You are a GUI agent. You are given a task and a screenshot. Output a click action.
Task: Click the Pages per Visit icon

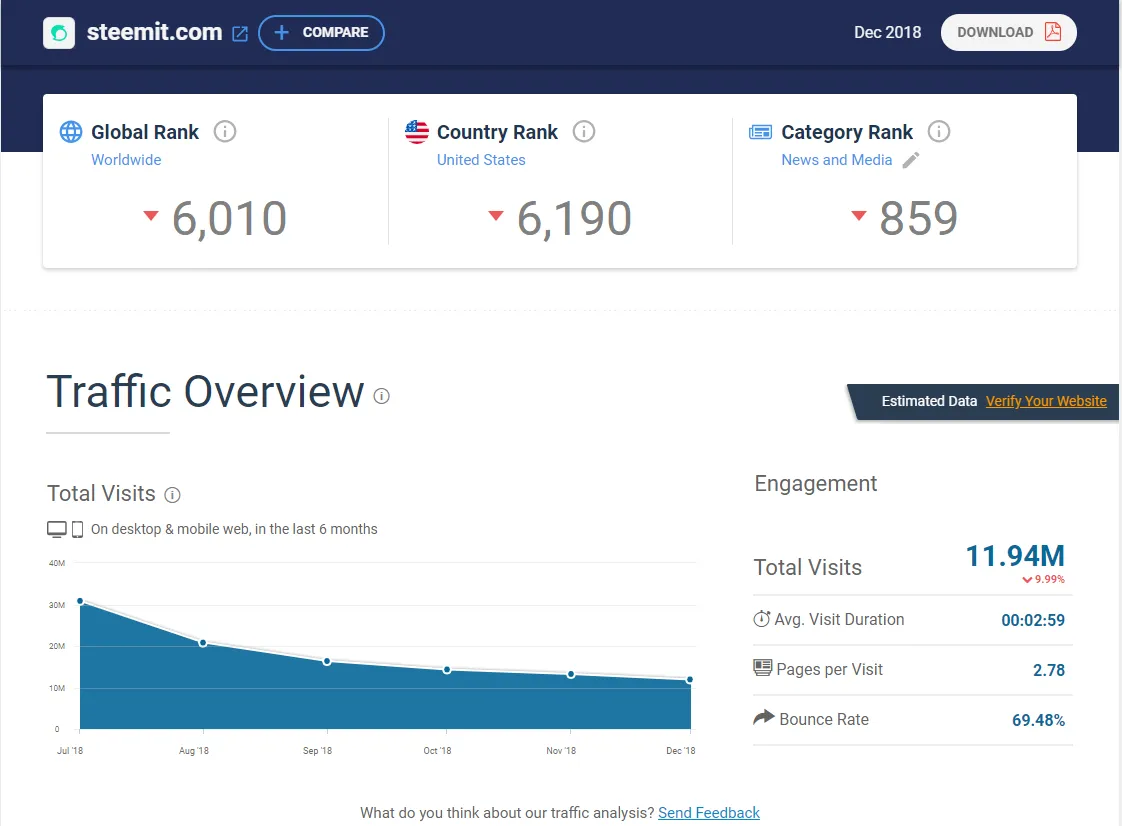coord(763,668)
